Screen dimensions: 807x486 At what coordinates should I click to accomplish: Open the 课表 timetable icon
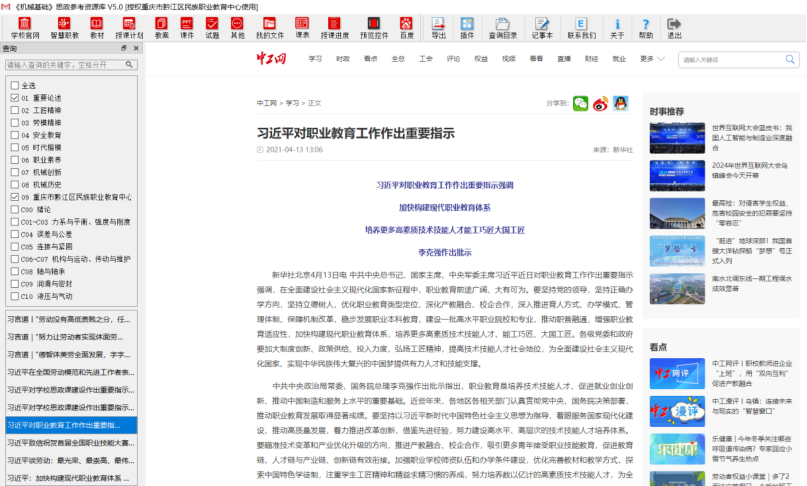302,28
